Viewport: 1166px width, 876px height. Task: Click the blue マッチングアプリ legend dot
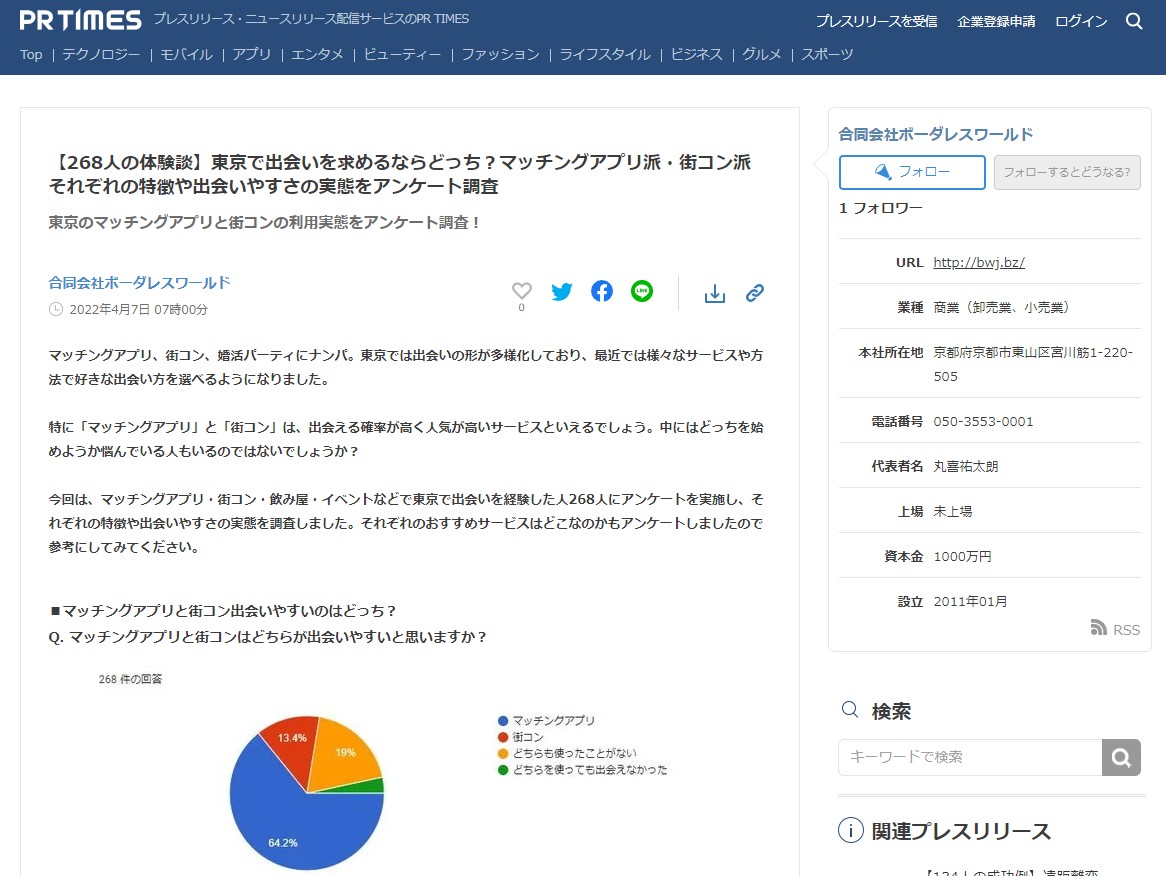pos(503,721)
